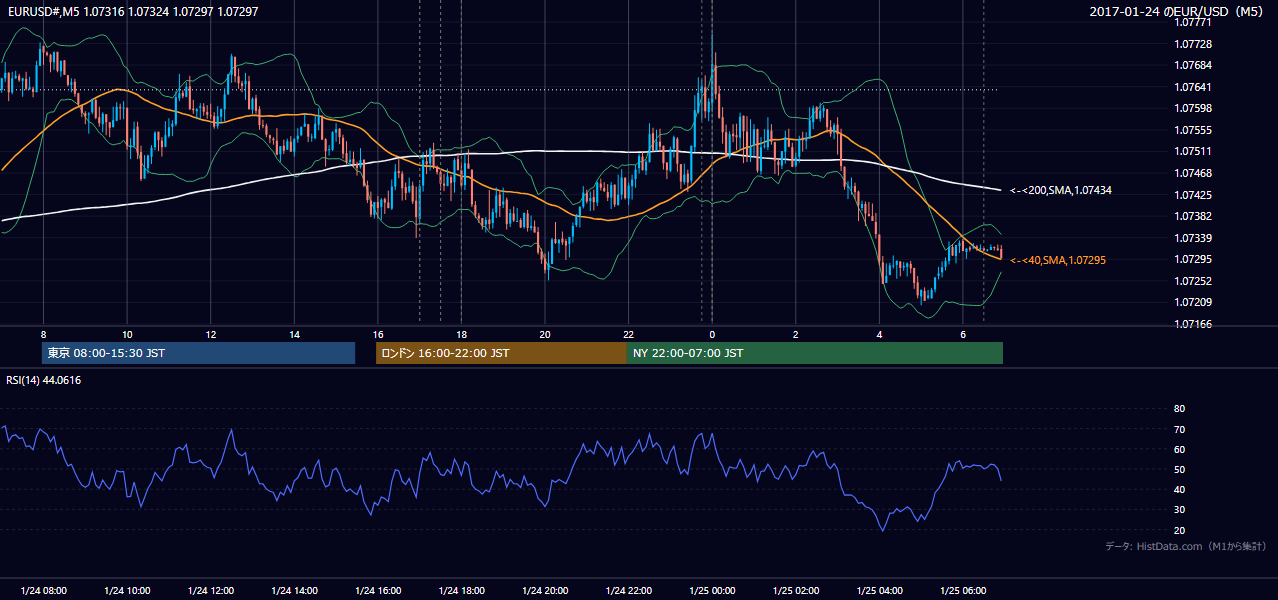The image size is (1278, 600).
Task: Select the London 16:00-22:00 JST session bar
Action: click(x=501, y=353)
